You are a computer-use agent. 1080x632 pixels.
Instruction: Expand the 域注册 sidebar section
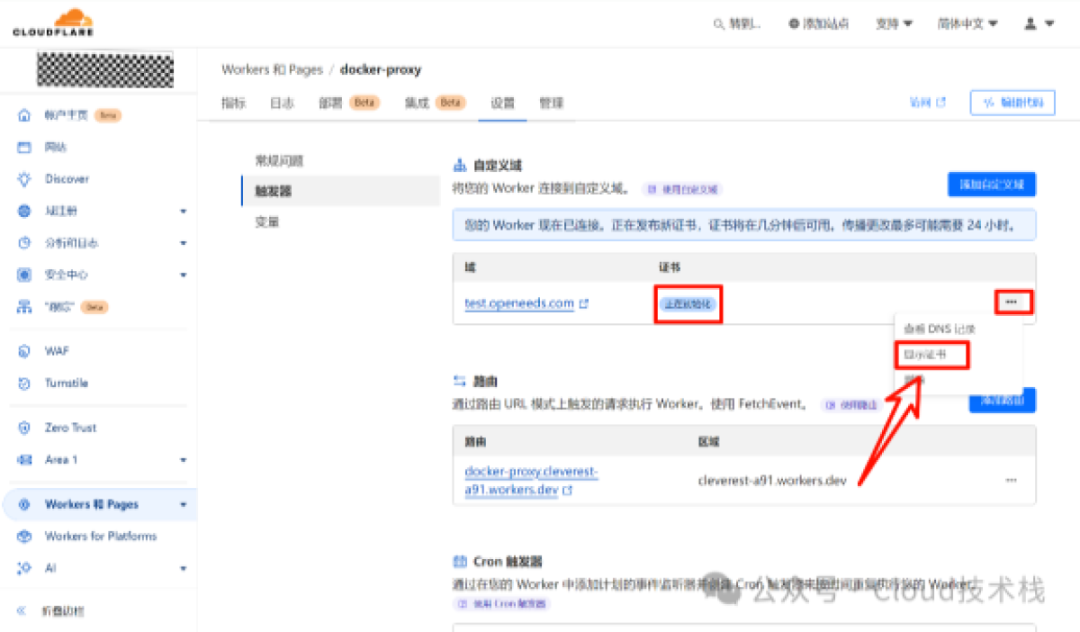[x=183, y=211]
